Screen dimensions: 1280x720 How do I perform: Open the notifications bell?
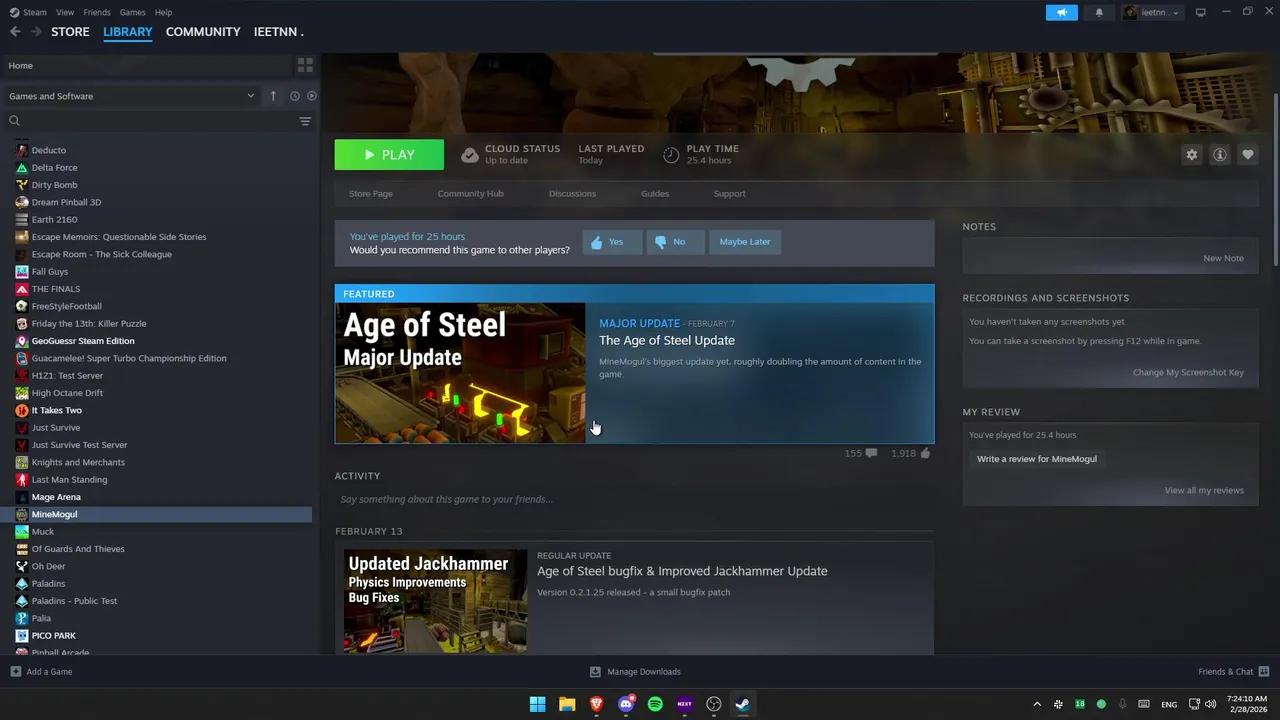pos(1099,12)
